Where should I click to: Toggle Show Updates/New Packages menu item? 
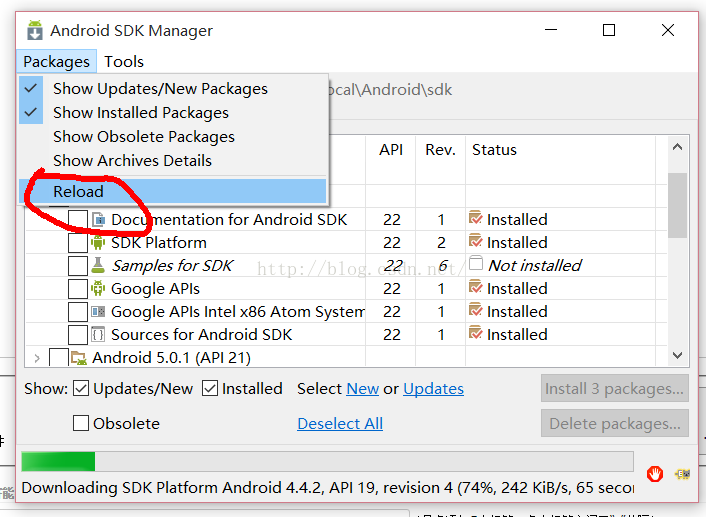172,89
